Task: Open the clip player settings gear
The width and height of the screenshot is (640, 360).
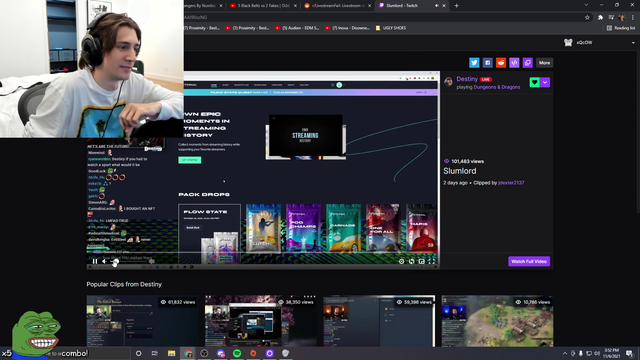Action: click(401, 261)
